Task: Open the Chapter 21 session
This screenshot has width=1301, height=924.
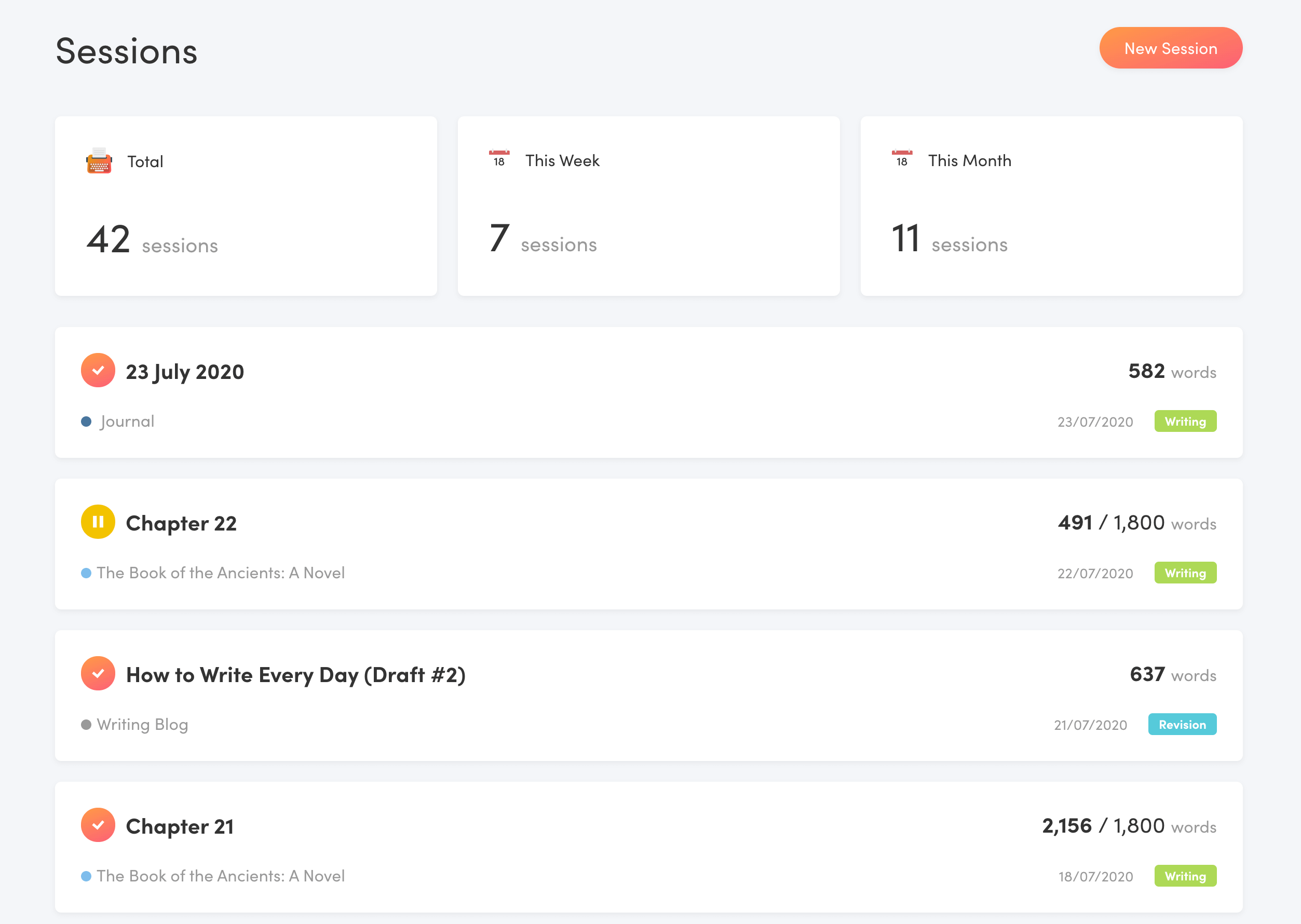Action: click(x=180, y=827)
